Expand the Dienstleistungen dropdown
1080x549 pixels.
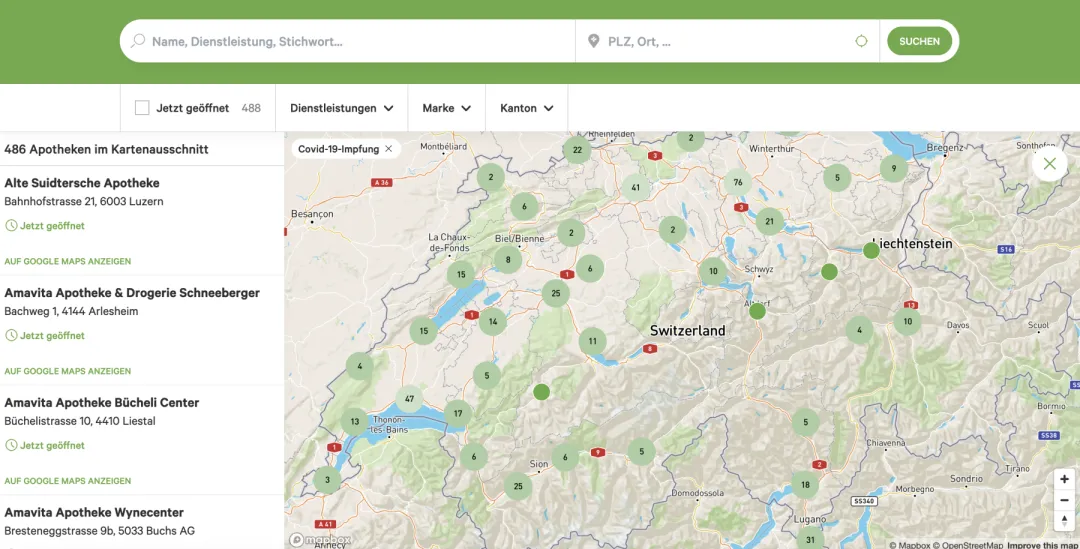[x=341, y=108]
